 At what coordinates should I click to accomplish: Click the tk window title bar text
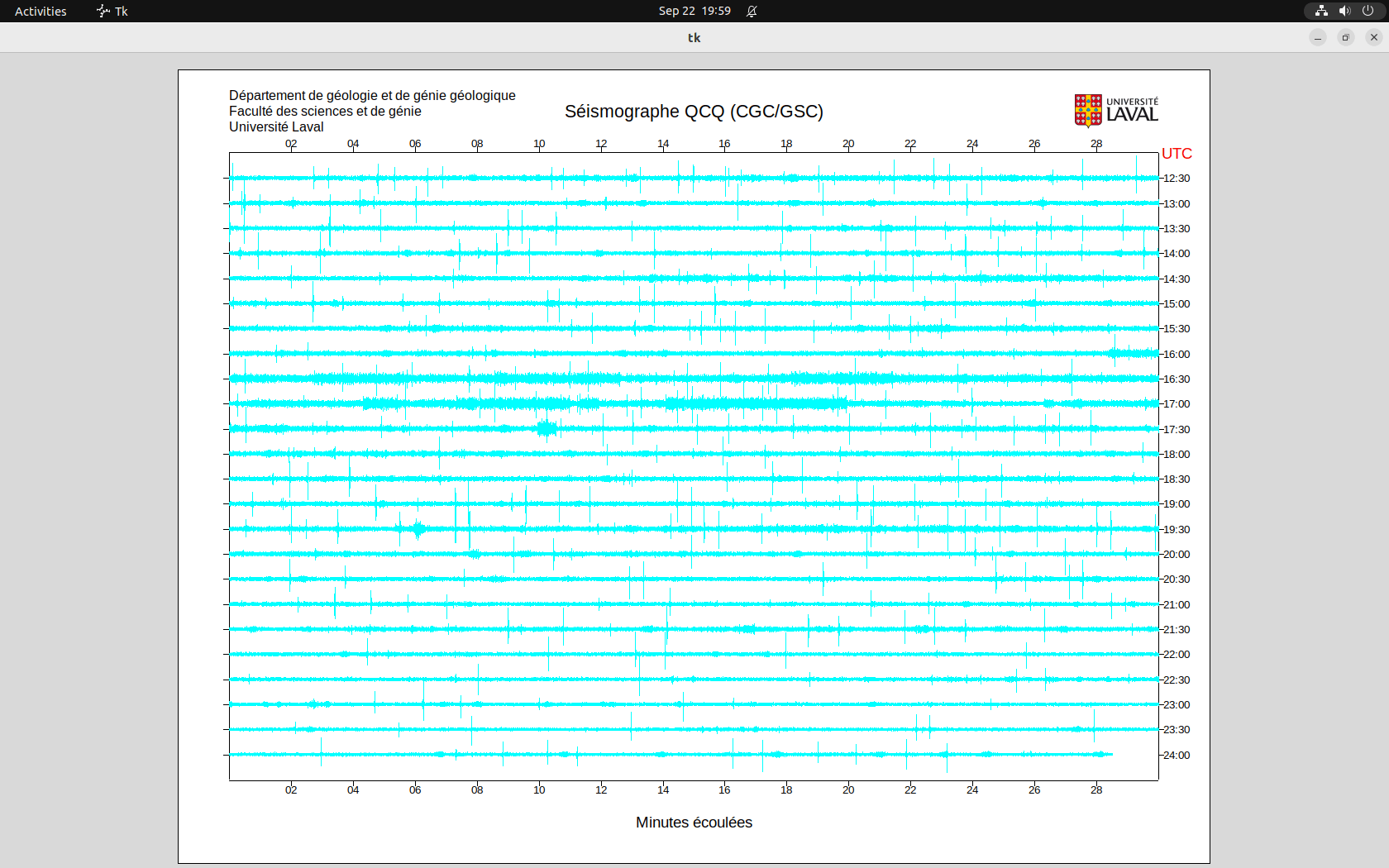click(694, 37)
